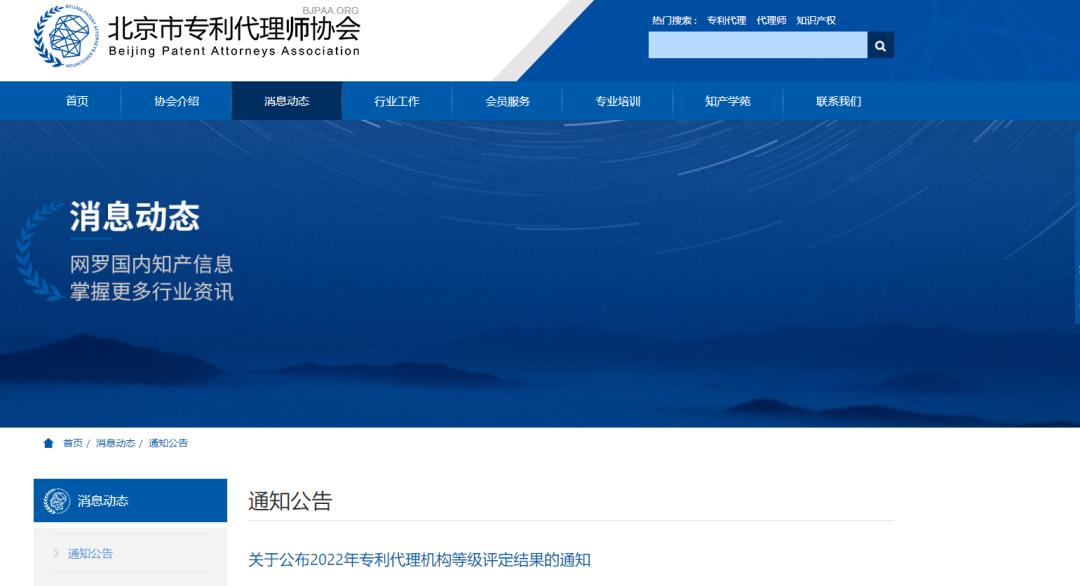The image size is (1080, 586).
Task: Open the 消息动态 breadcrumb entry
Action: pyautogui.click(x=111, y=442)
